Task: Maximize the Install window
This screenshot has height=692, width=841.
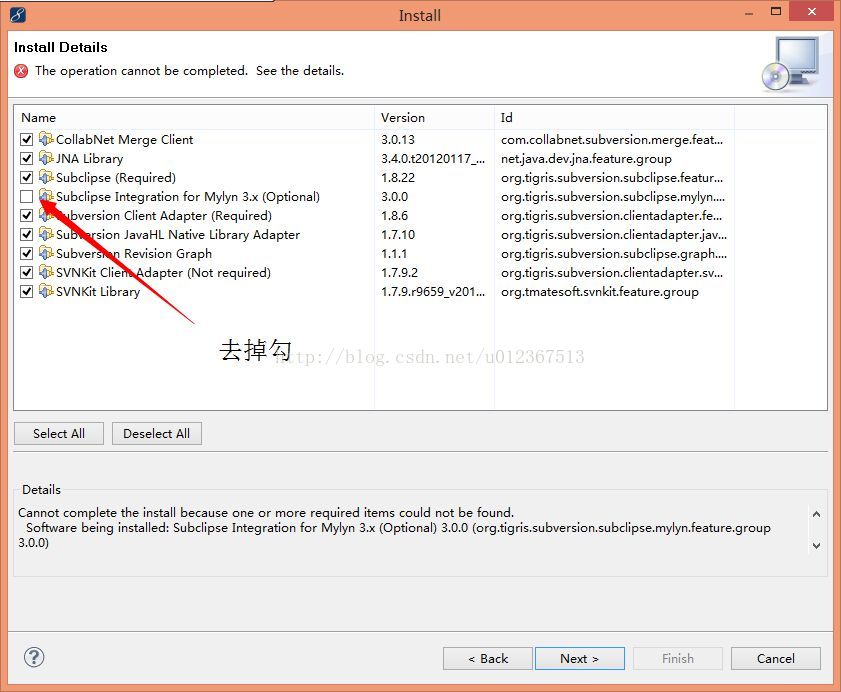Action: (776, 12)
